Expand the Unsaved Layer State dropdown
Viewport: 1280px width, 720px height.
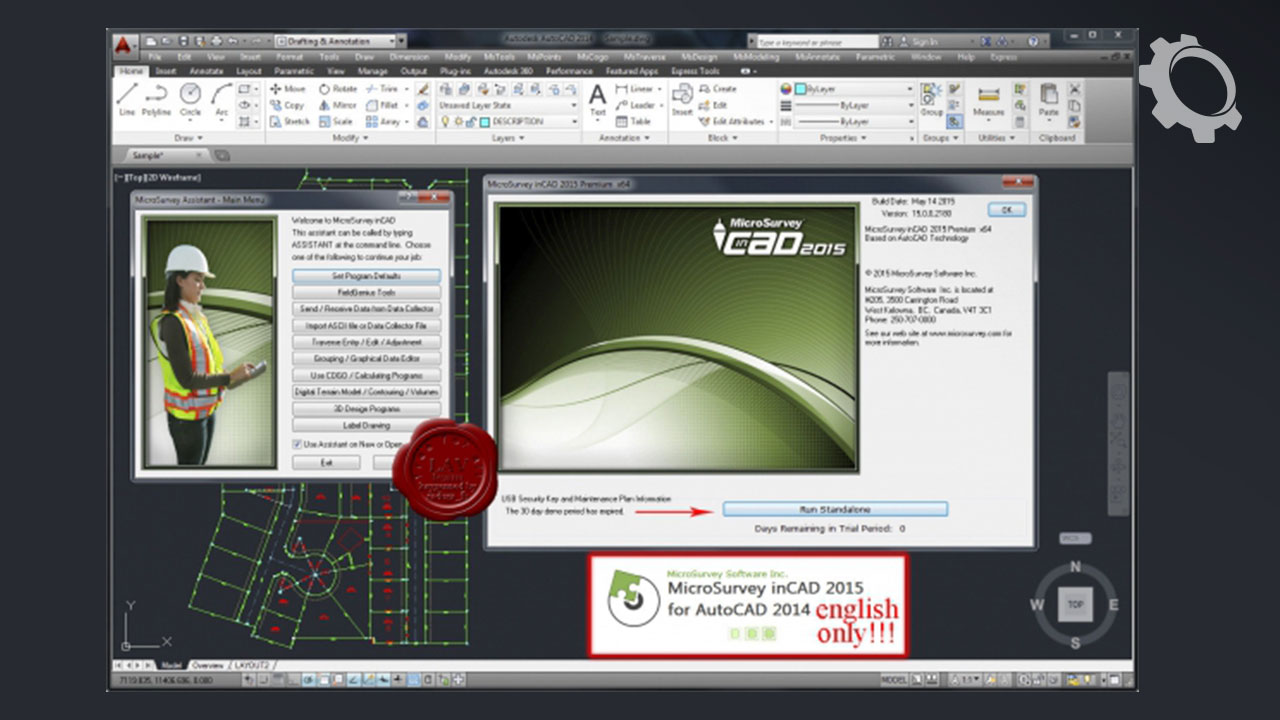(x=573, y=105)
